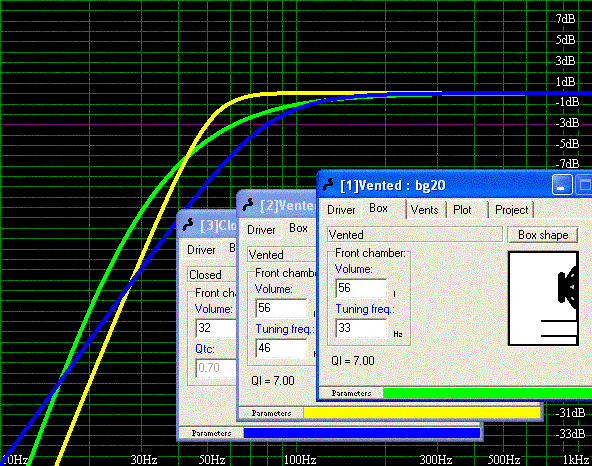Edit the Volume field showing 32 in window [3]

tap(216, 328)
